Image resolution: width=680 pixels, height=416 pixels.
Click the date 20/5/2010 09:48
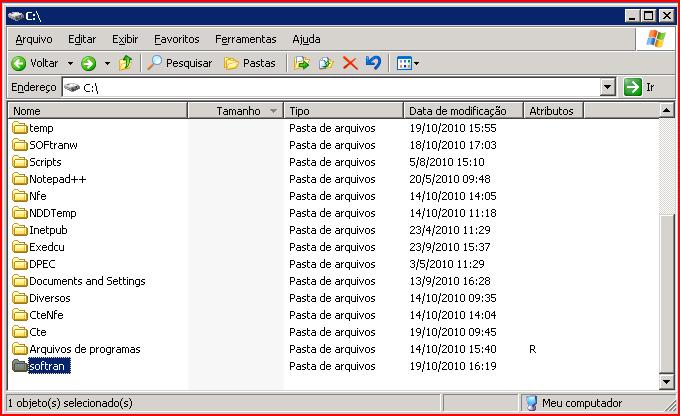tap(450, 179)
